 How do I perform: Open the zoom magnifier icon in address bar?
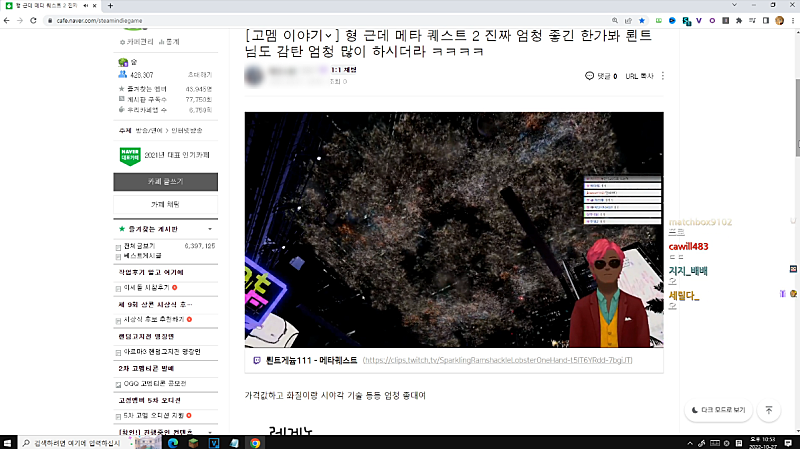pyautogui.click(x=615, y=20)
